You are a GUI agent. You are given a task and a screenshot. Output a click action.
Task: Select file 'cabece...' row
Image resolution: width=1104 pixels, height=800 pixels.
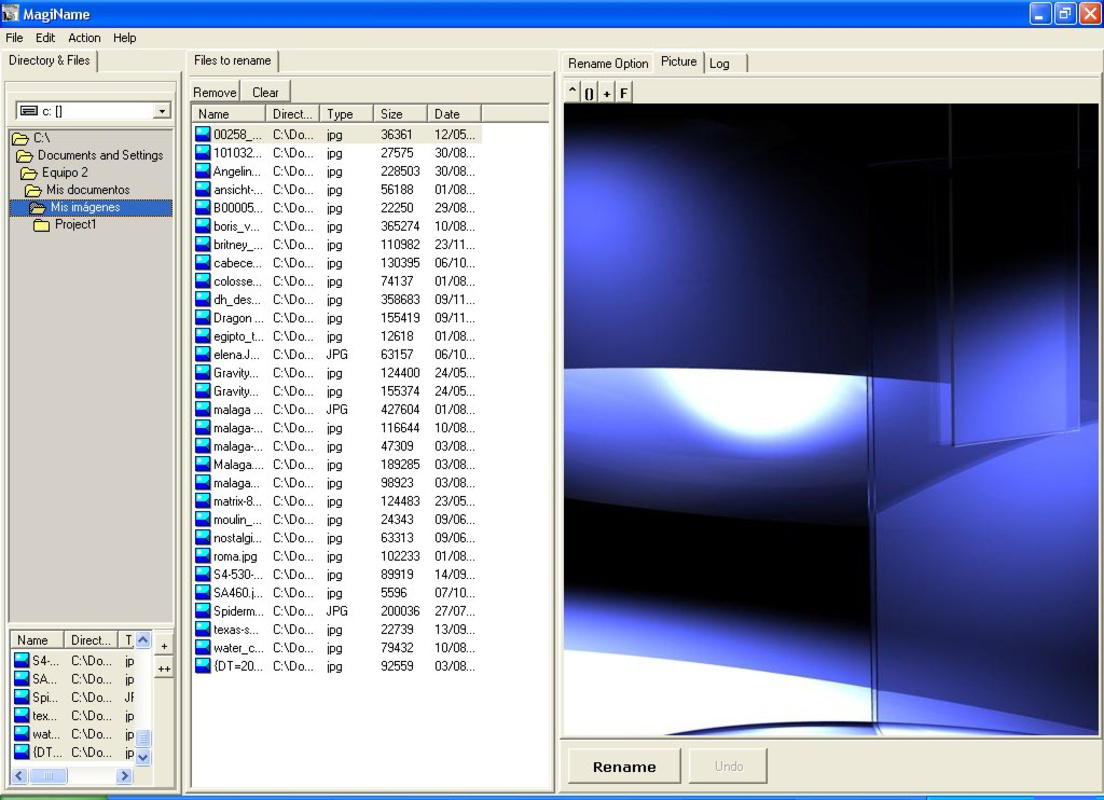[x=338, y=263]
